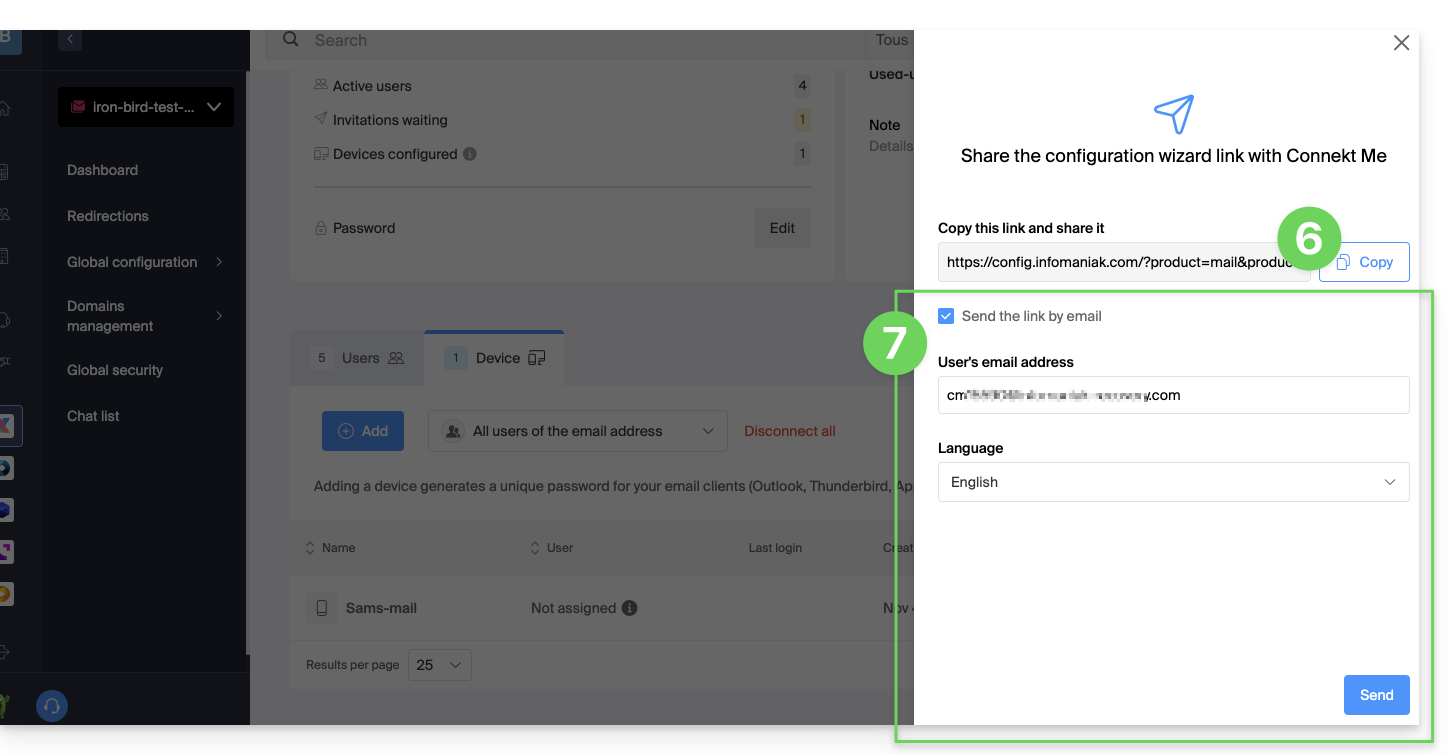Image resolution: width=1449 pixels, height=755 pixels.
Task: Collapse the sidebar with the back chevron
Action: point(70,40)
